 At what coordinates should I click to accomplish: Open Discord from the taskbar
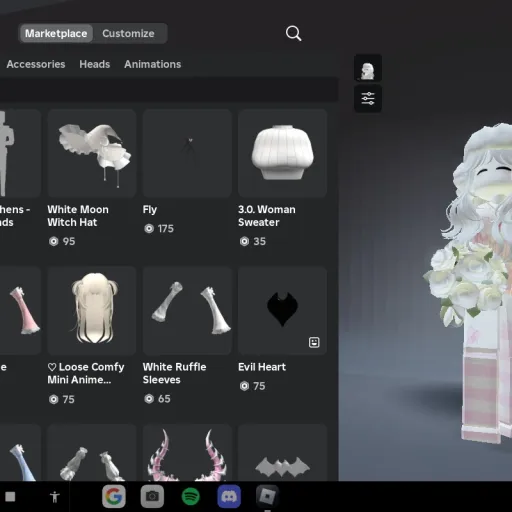pyautogui.click(x=229, y=497)
